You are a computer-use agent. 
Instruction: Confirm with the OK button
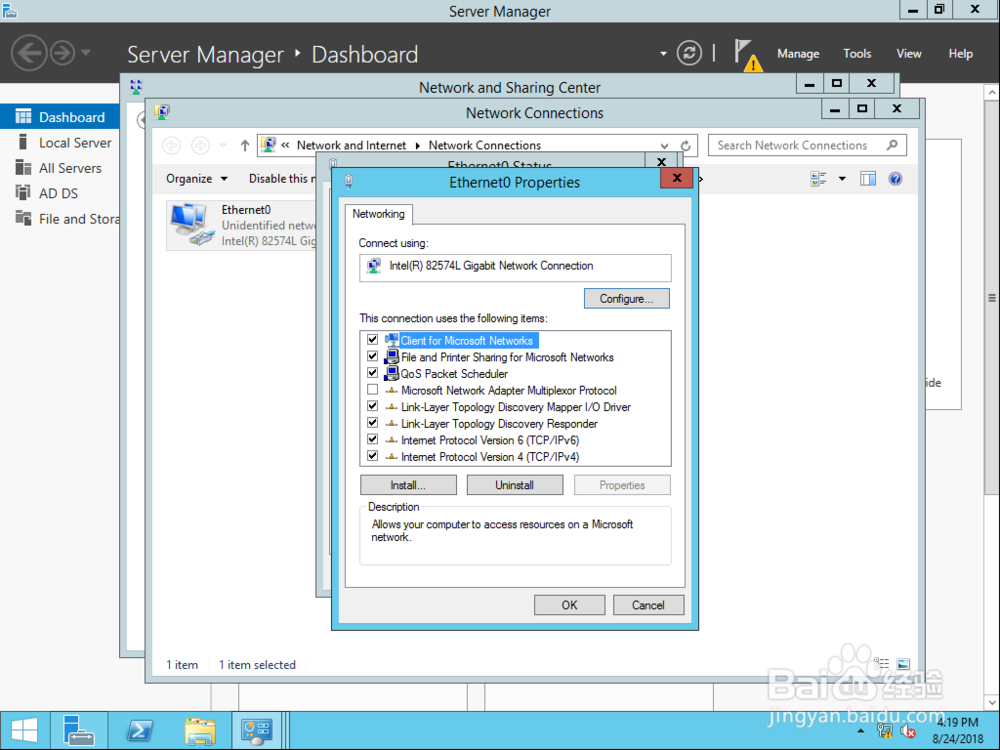570,605
